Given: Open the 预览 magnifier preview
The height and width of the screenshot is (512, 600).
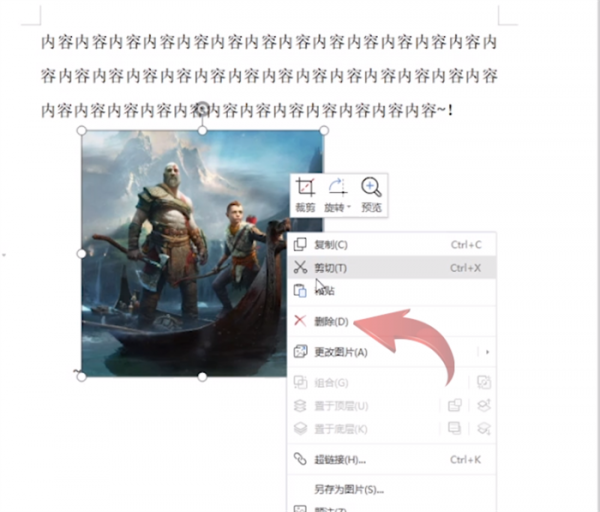Looking at the screenshot, I should pos(371,195).
